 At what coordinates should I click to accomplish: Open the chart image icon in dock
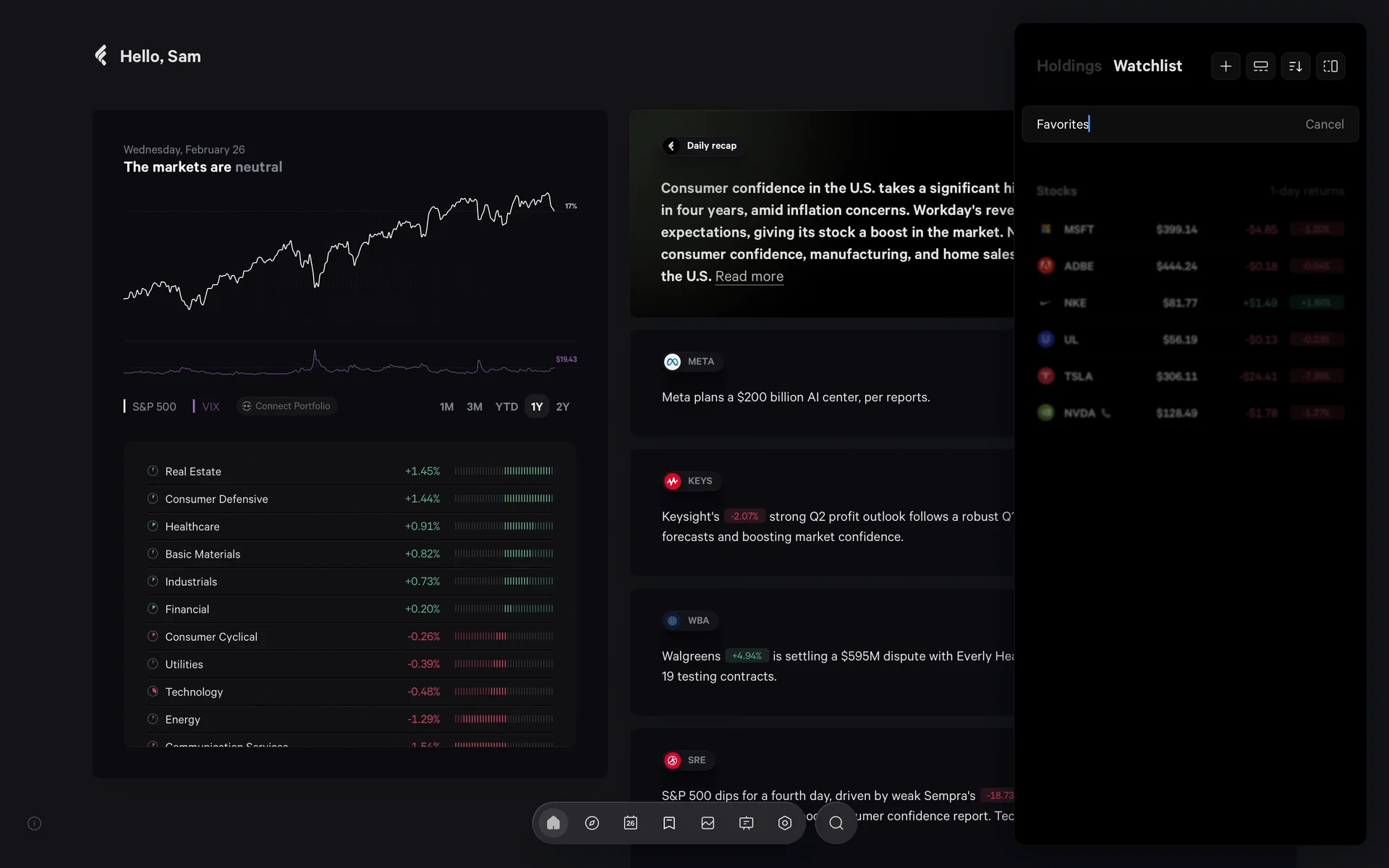(x=708, y=823)
